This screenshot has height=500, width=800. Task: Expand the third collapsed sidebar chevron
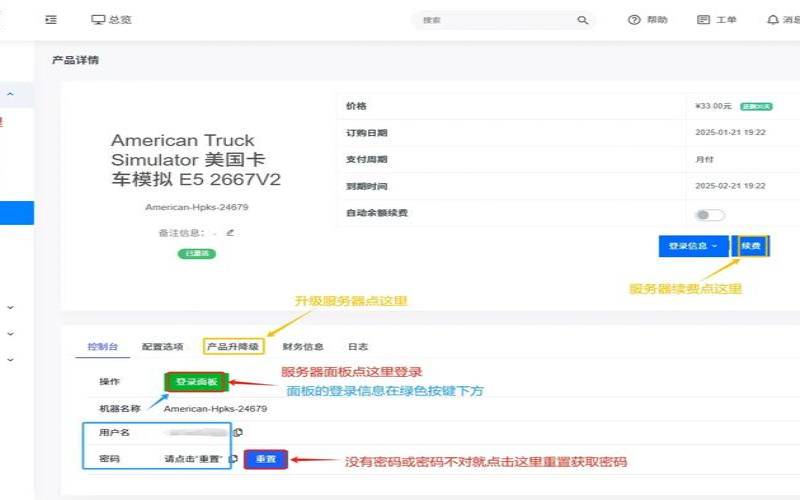(x=10, y=360)
